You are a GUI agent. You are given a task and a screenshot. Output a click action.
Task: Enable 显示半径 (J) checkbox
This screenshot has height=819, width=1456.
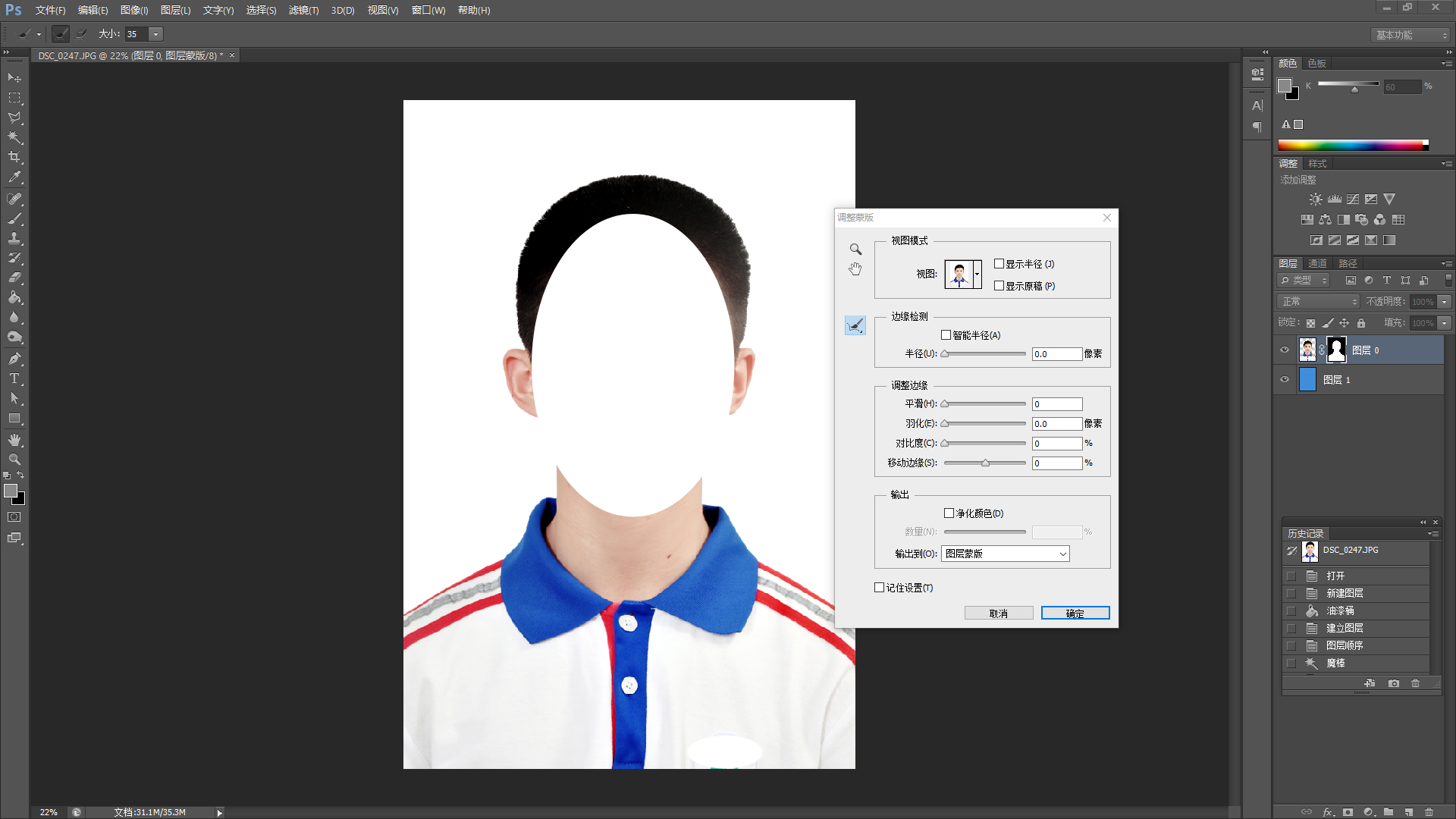[x=999, y=264]
